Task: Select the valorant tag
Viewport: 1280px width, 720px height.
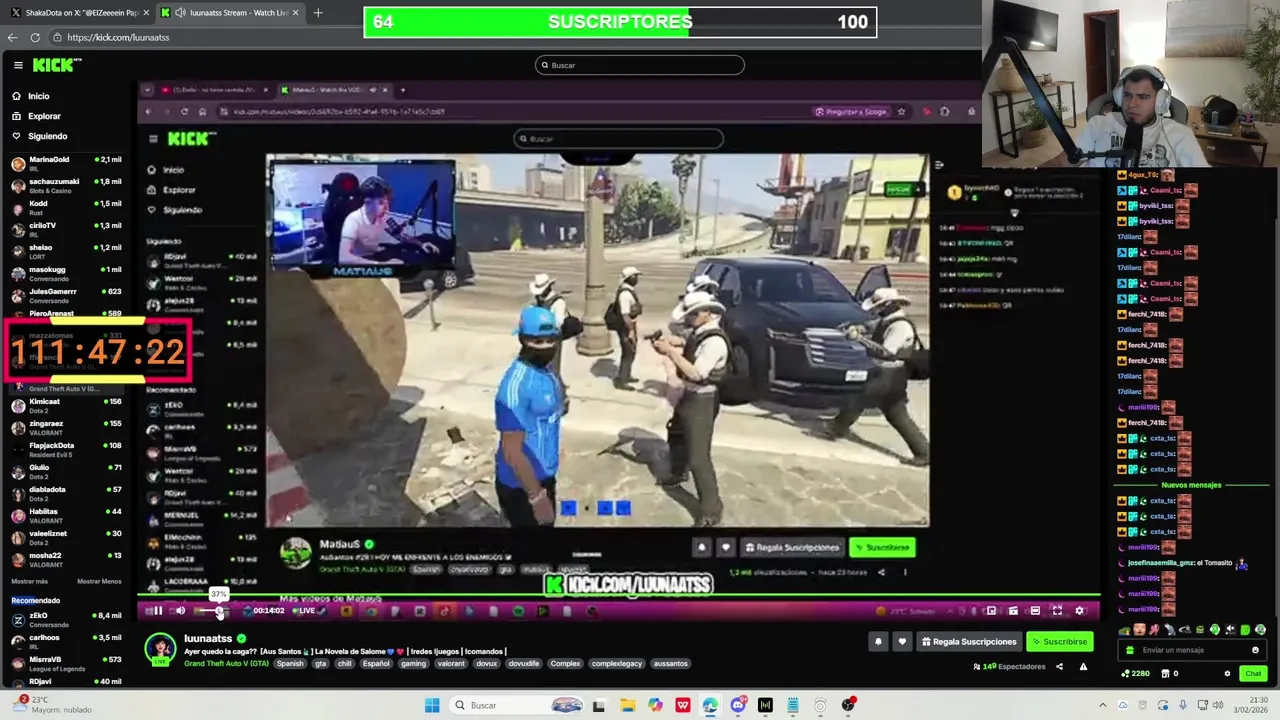Action: (x=451, y=663)
